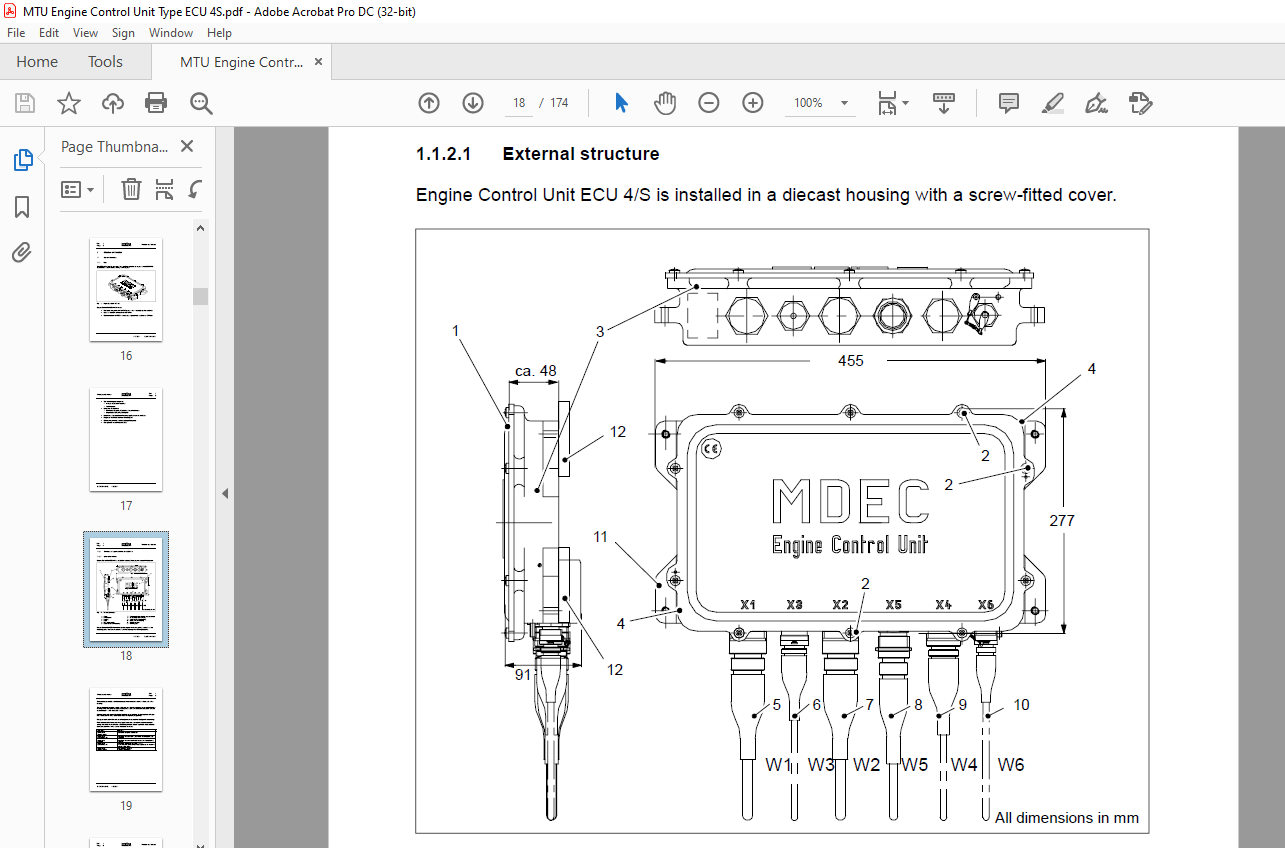Click the "277" dimension label
Image resolution: width=1285 pixels, height=848 pixels.
click(x=1062, y=520)
